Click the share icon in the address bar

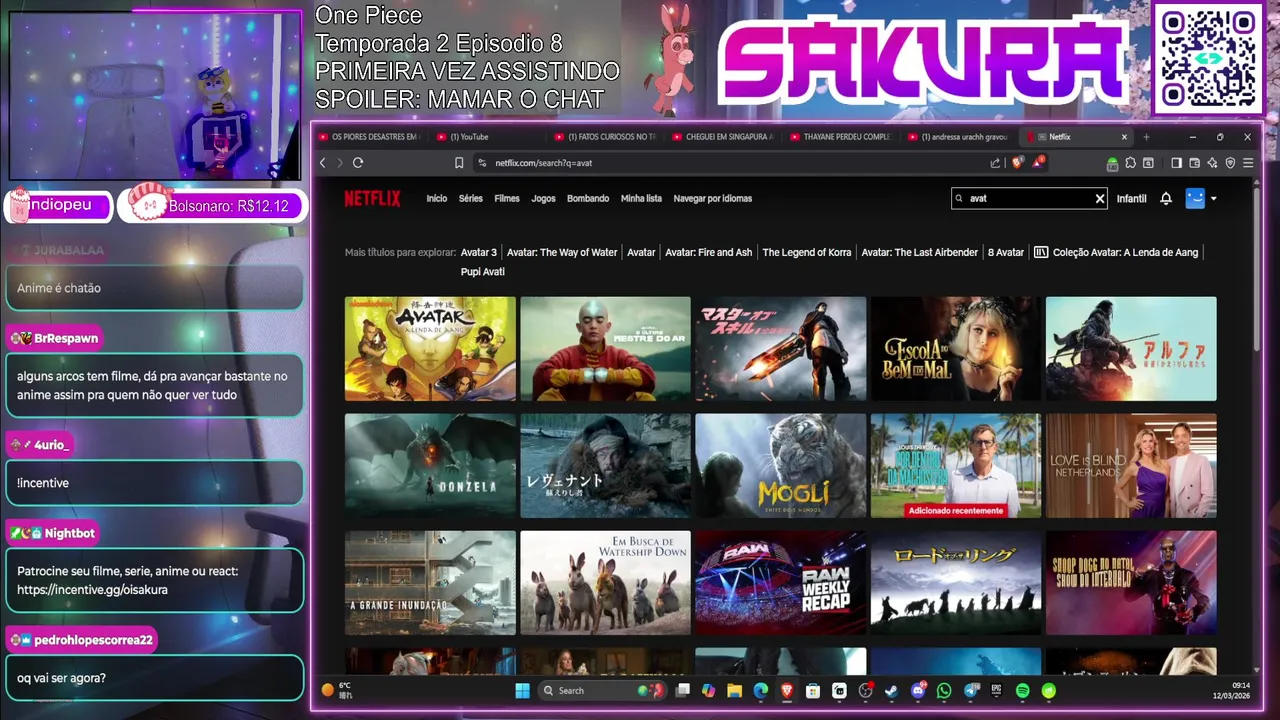995,163
